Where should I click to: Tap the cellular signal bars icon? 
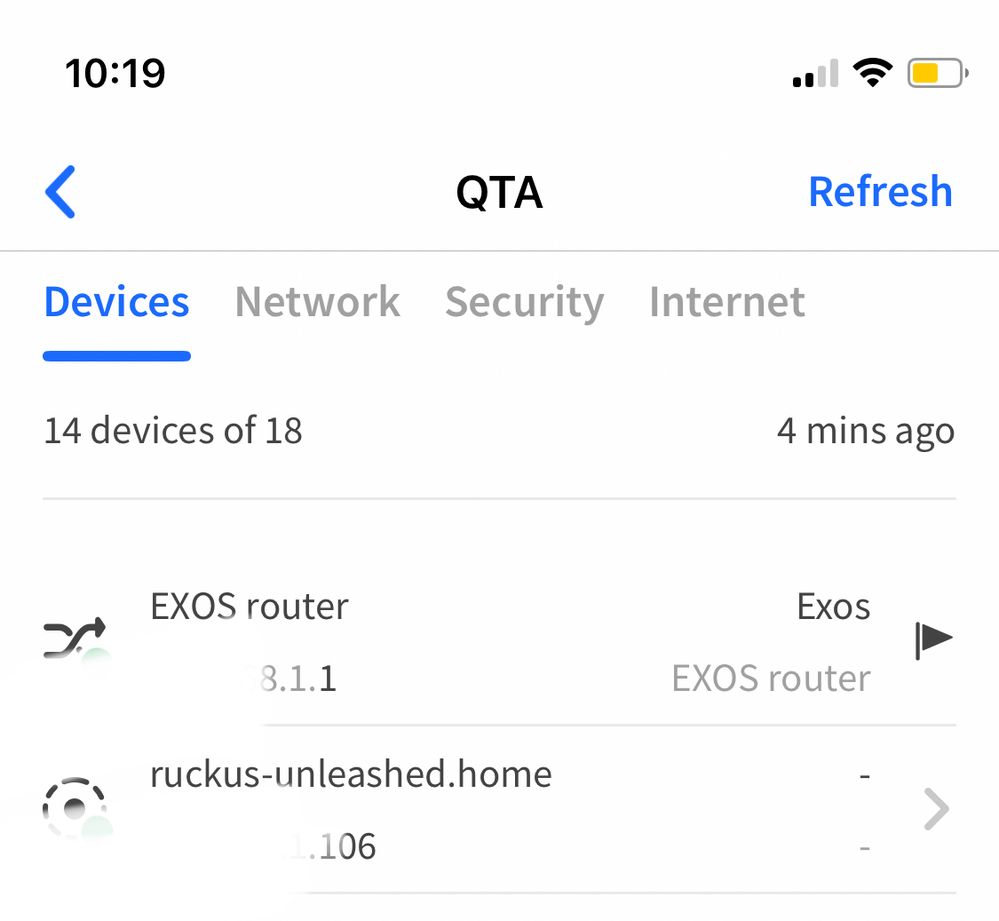pyautogui.click(x=815, y=74)
